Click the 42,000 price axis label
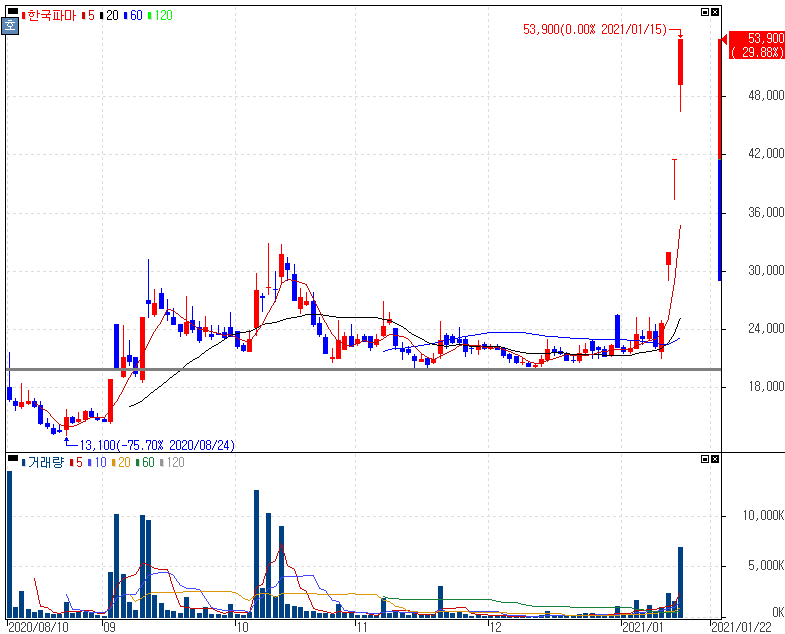This screenshot has width=785, height=634. (x=765, y=154)
